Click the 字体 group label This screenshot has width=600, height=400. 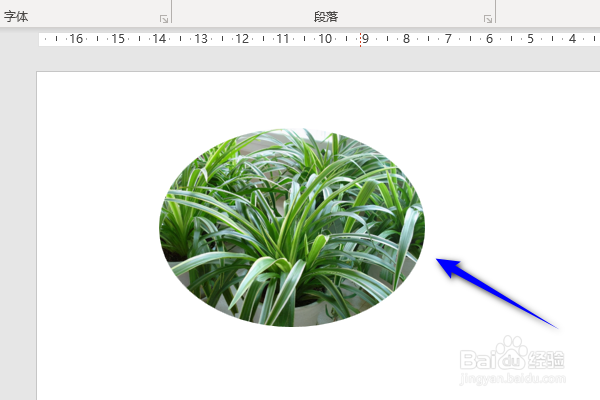[16, 17]
